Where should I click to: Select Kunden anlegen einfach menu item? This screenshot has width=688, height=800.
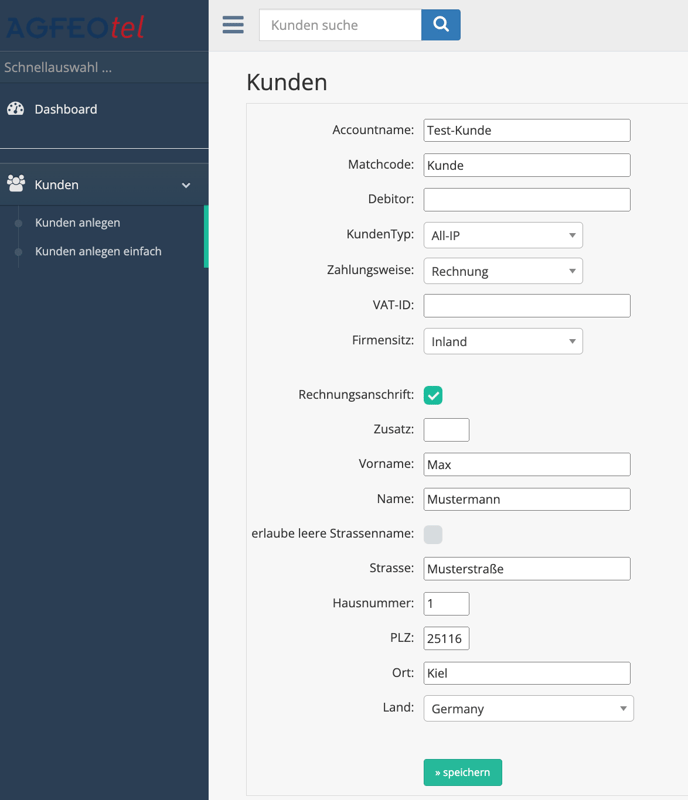(x=98, y=251)
